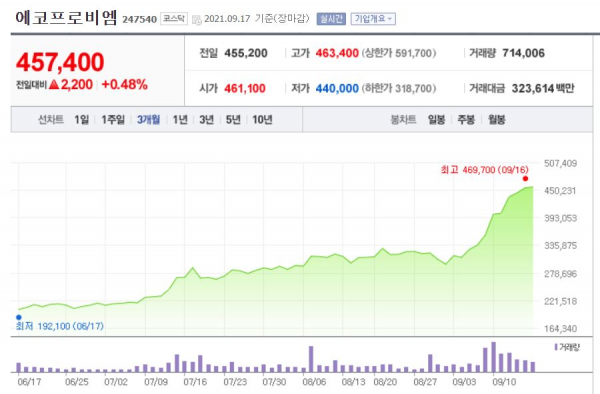Click the 상한가 591,700 text
This screenshot has width=600, height=394.
click(x=399, y=53)
